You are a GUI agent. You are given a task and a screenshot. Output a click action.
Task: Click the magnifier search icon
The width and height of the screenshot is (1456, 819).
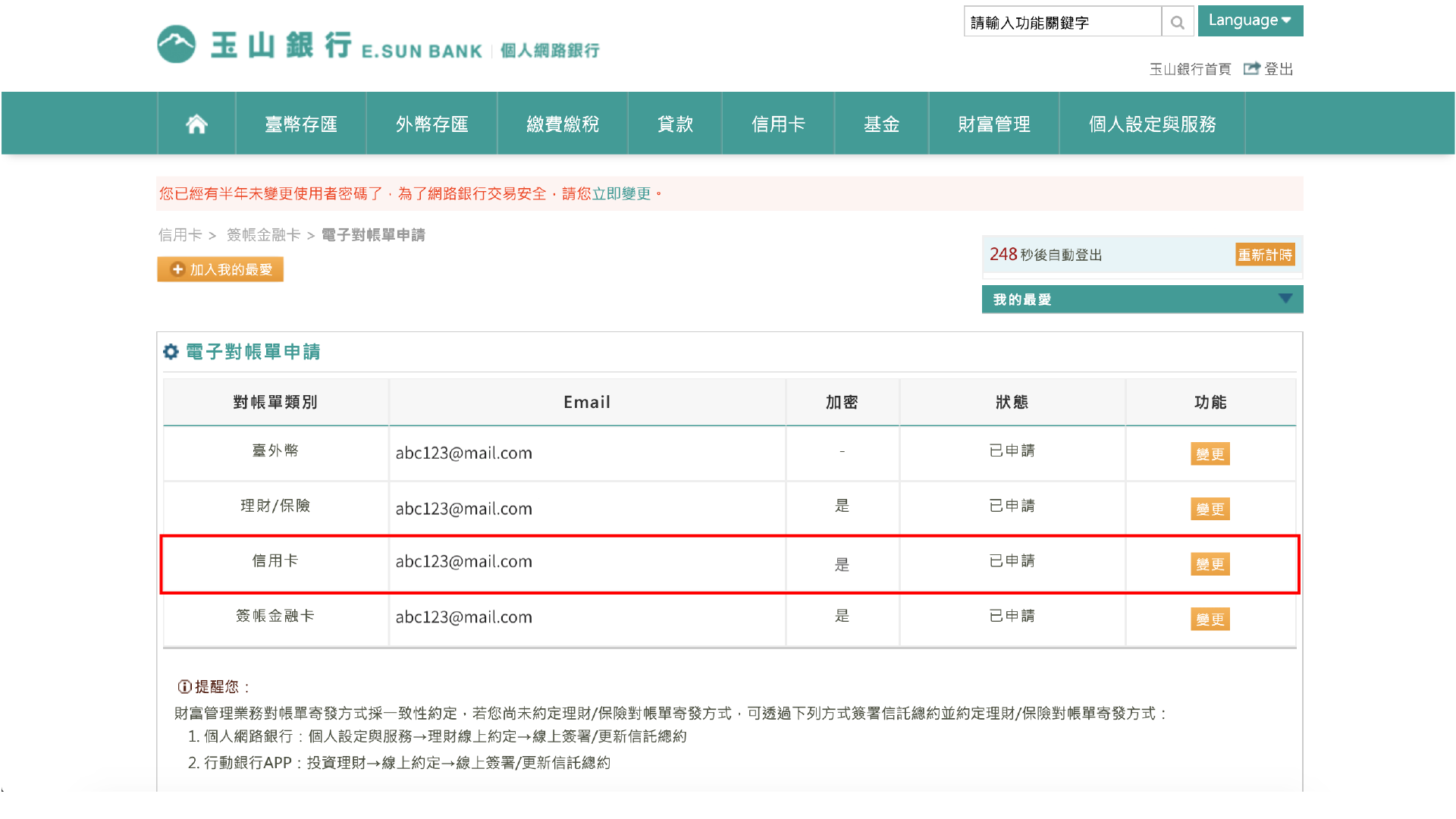(x=1178, y=21)
